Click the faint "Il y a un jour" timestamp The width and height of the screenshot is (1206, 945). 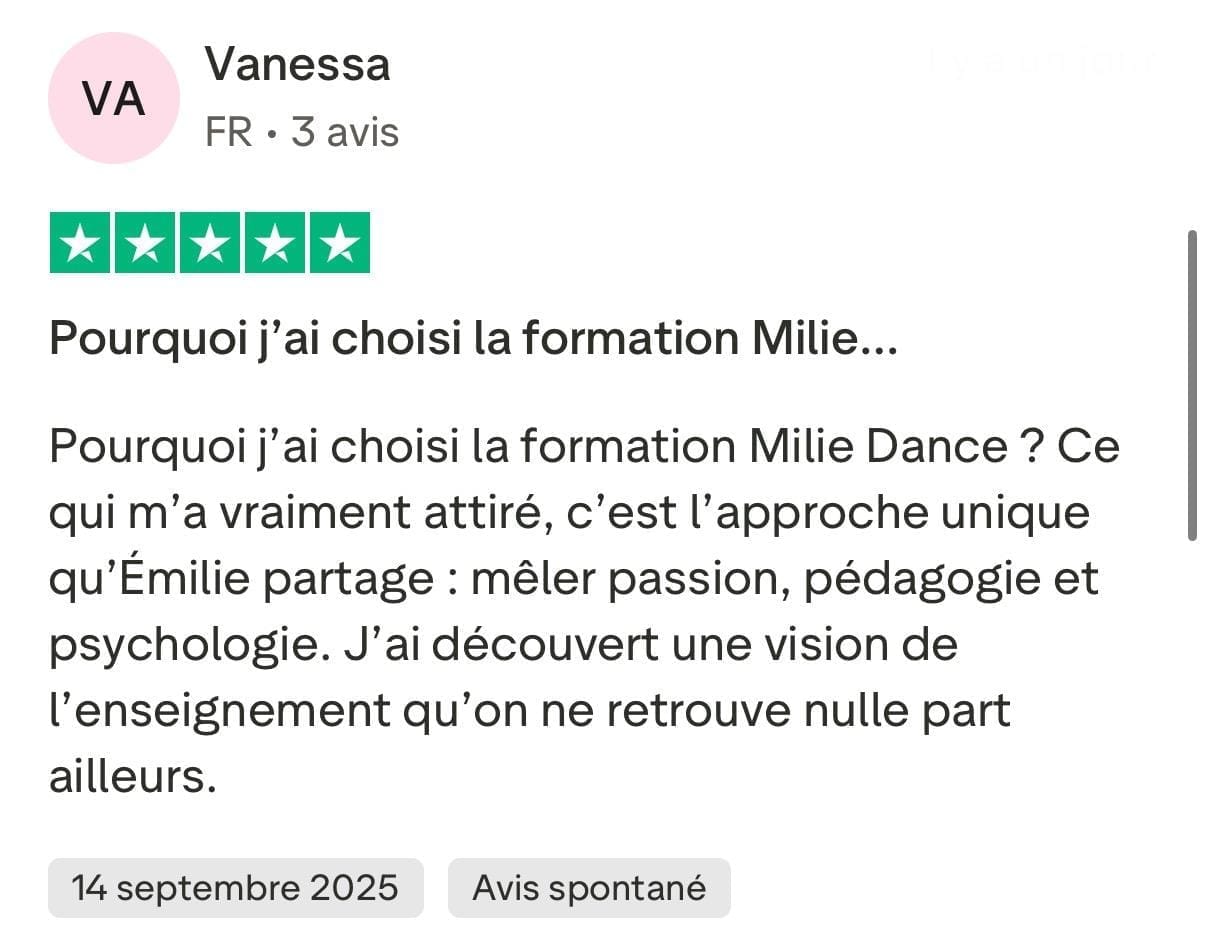1040,62
